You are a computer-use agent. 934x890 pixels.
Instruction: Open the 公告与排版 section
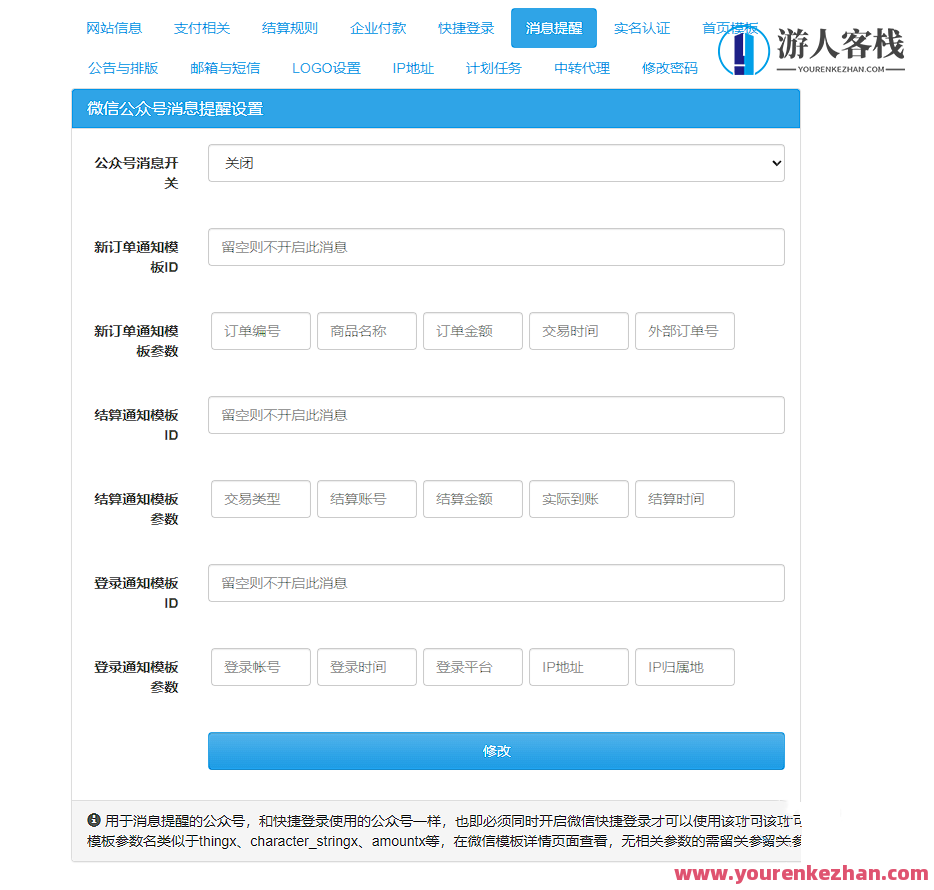point(121,68)
